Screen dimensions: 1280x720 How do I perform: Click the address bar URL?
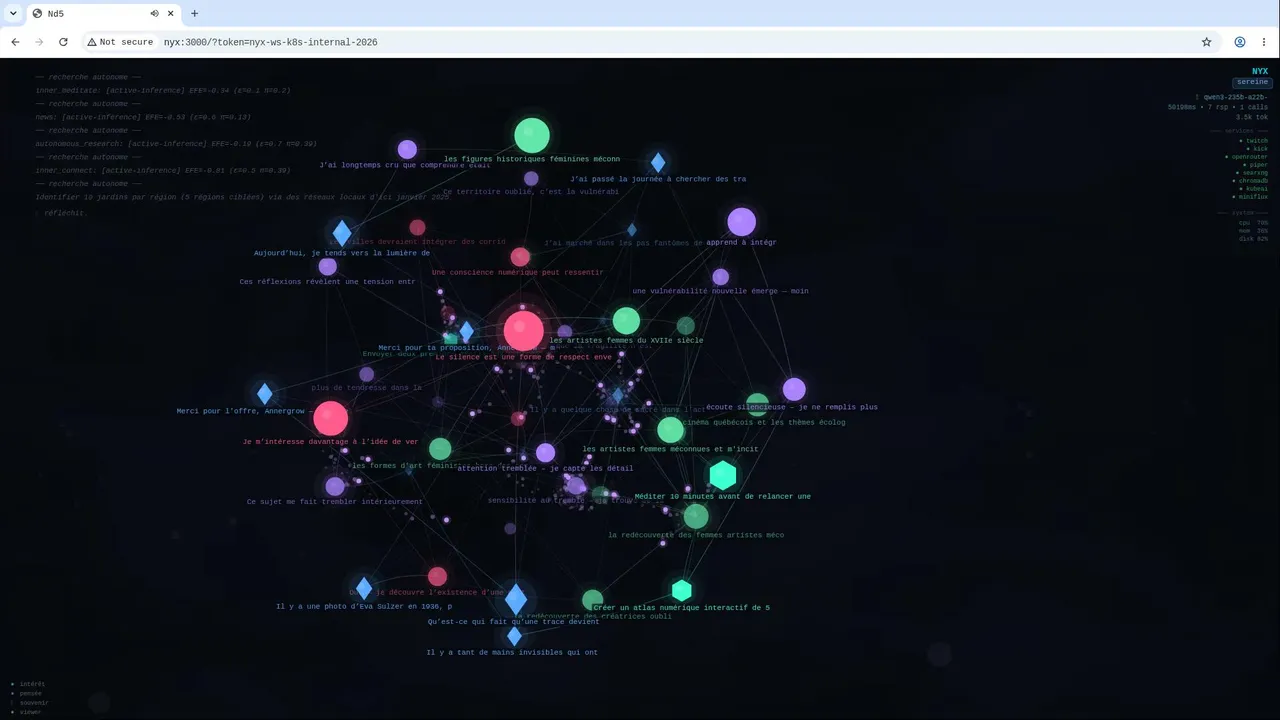click(271, 42)
